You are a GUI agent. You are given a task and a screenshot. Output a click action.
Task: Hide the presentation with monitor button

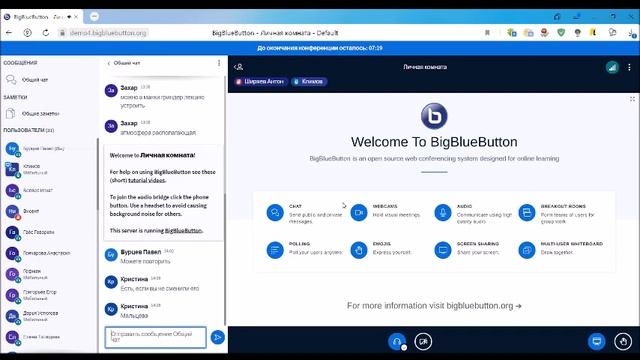597,341
